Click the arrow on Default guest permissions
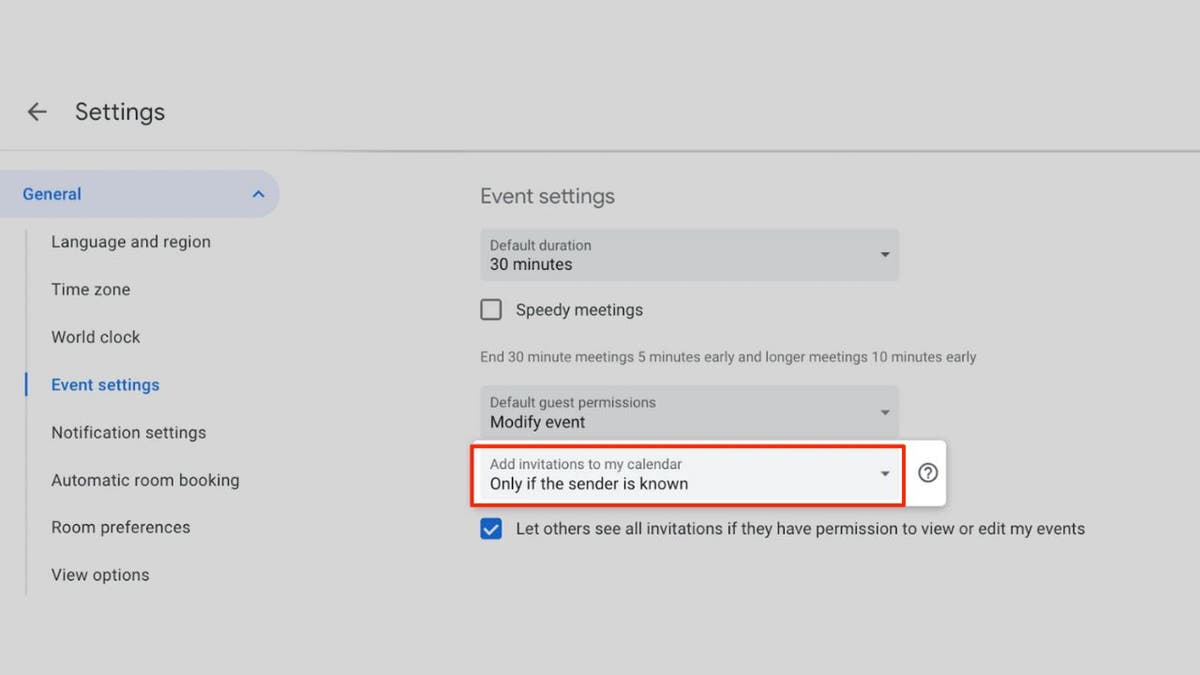 click(x=884, y=412)
